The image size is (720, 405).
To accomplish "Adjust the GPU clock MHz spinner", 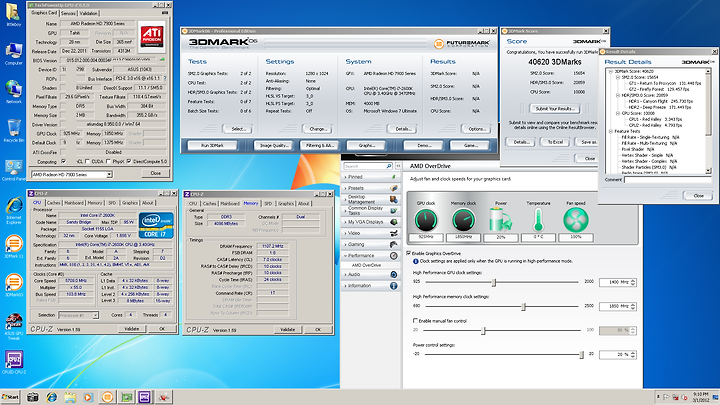I will (633, 282).
